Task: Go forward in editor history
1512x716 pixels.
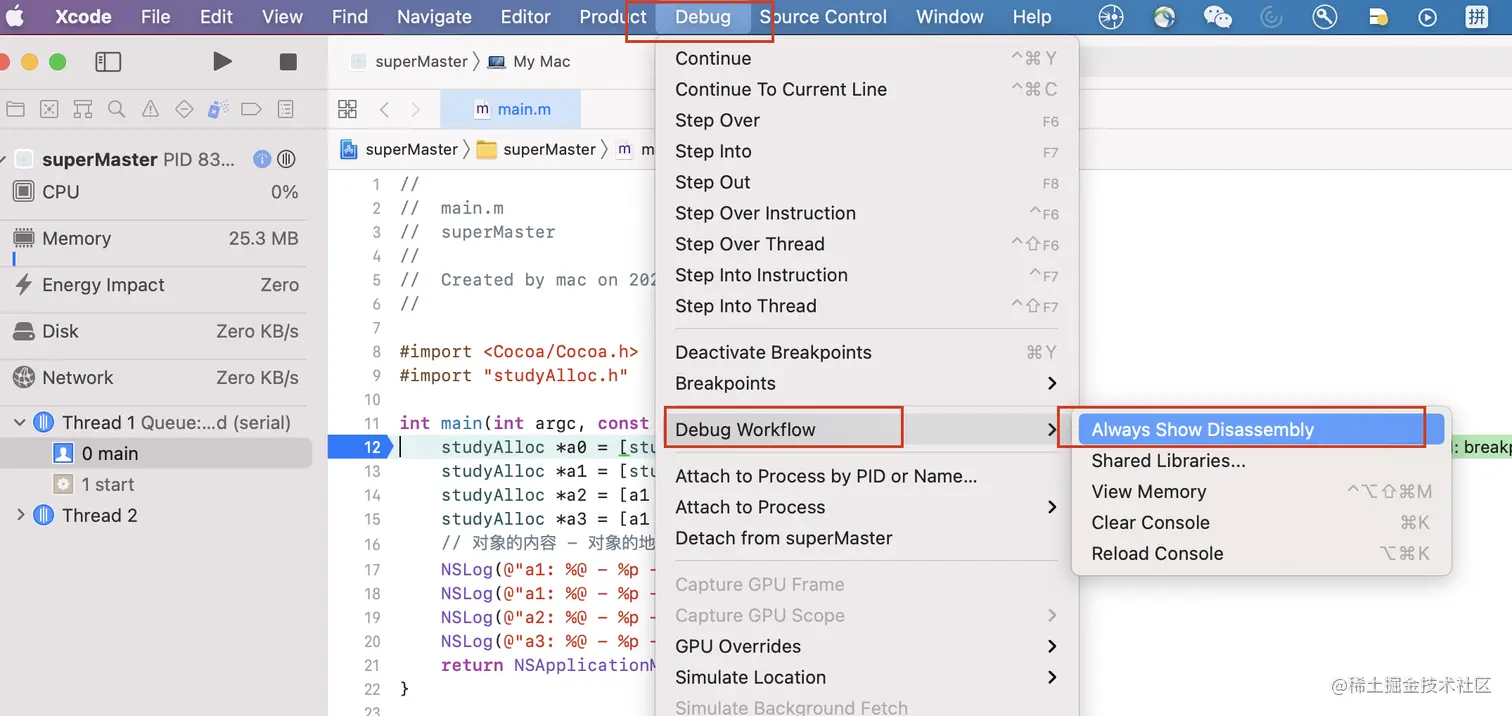Action: (x=416, y=109)
